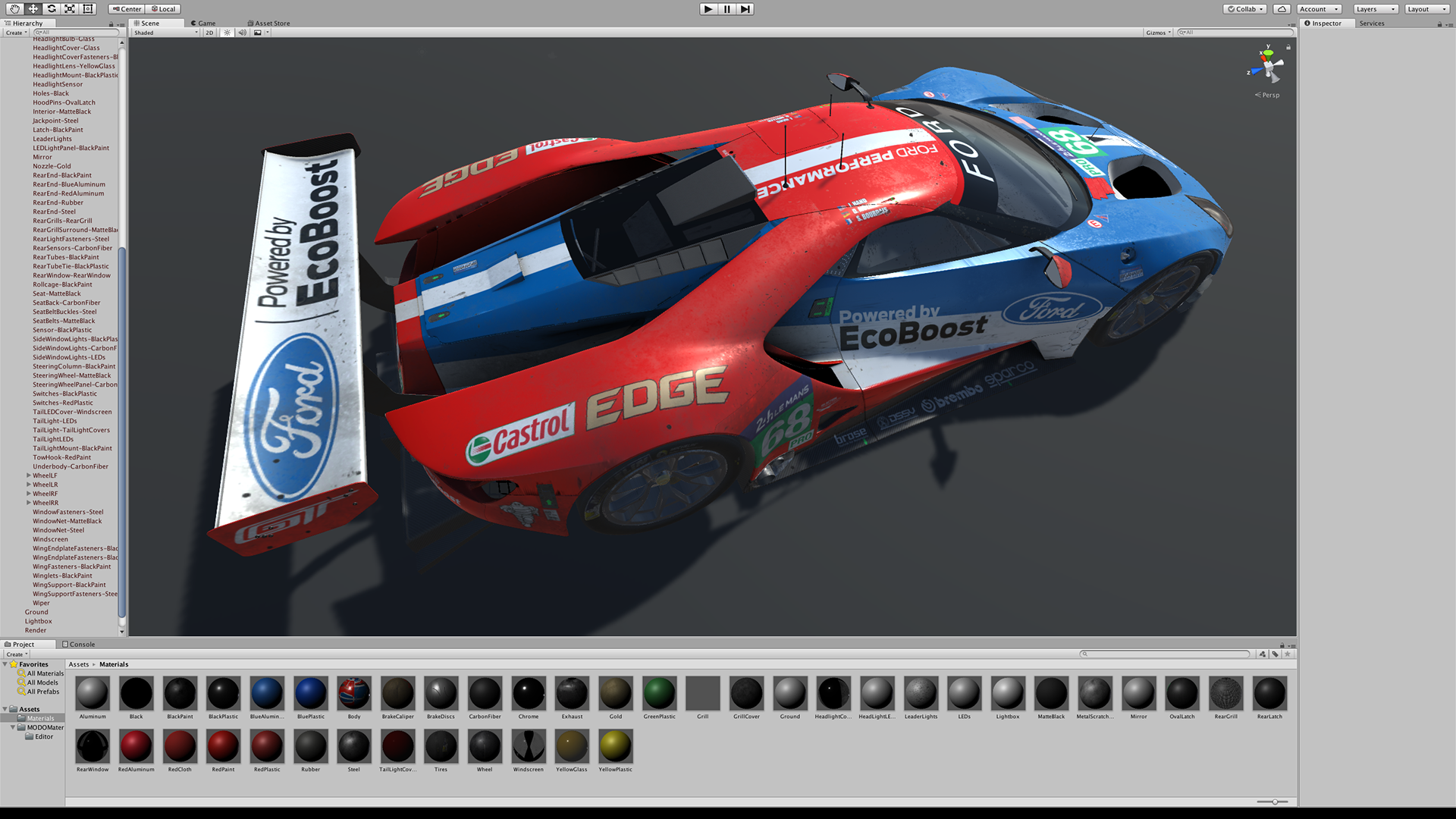The width and height of the screenshot is (1456, 819).
Task: Expand the WheelLF hierarchy item
Action: (x=29, y=475)
